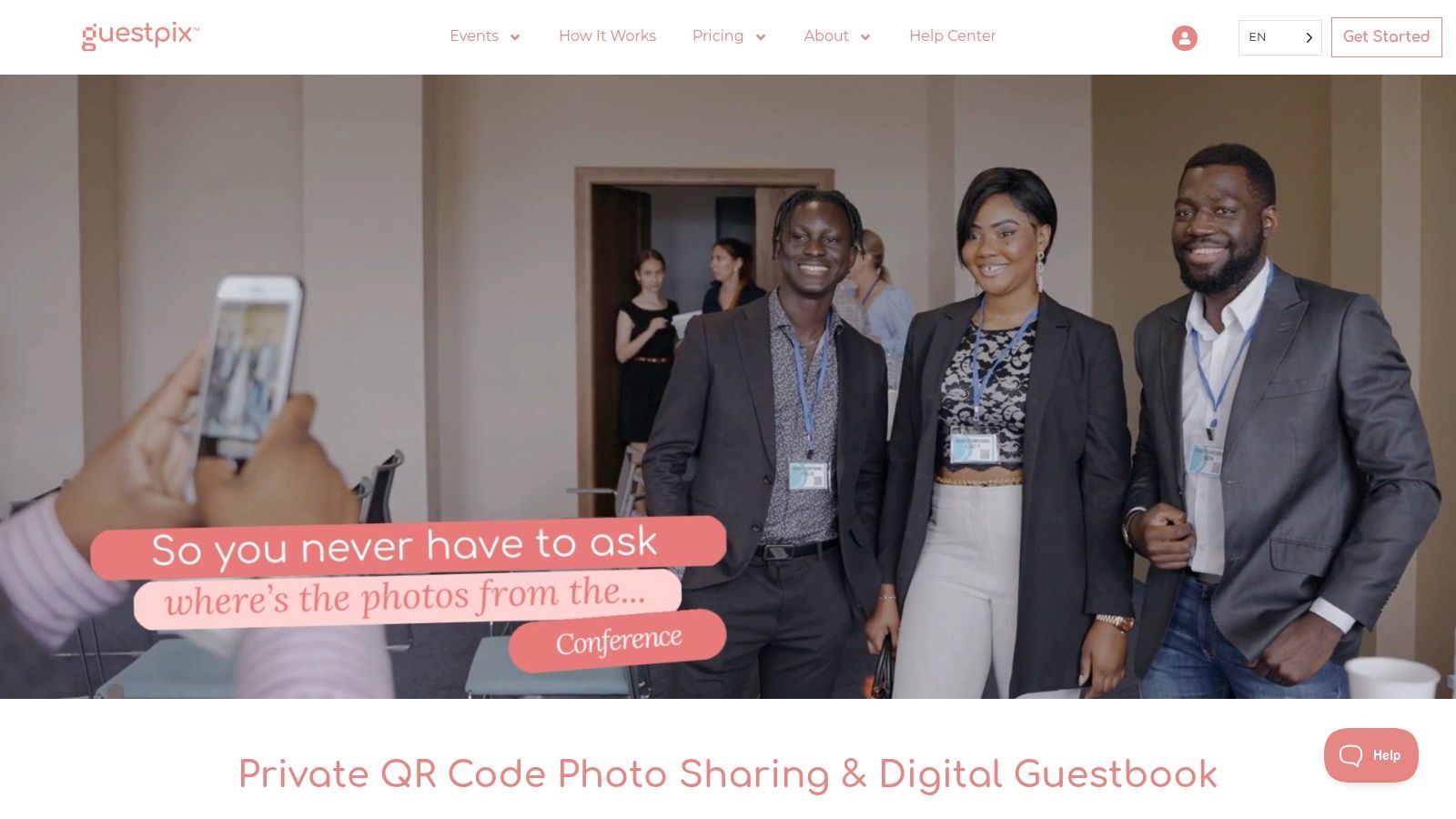The width and height of the screenshot is (1456, 819).
Task: Click the Conference label tag
Action: coord(618,641)
